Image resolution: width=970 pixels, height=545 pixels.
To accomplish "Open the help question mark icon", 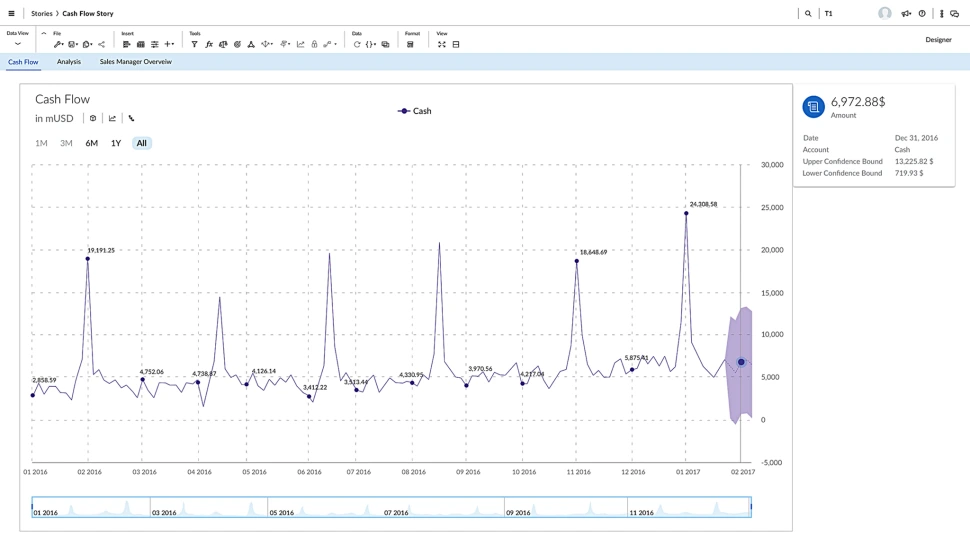I will [x=922, y=14].
